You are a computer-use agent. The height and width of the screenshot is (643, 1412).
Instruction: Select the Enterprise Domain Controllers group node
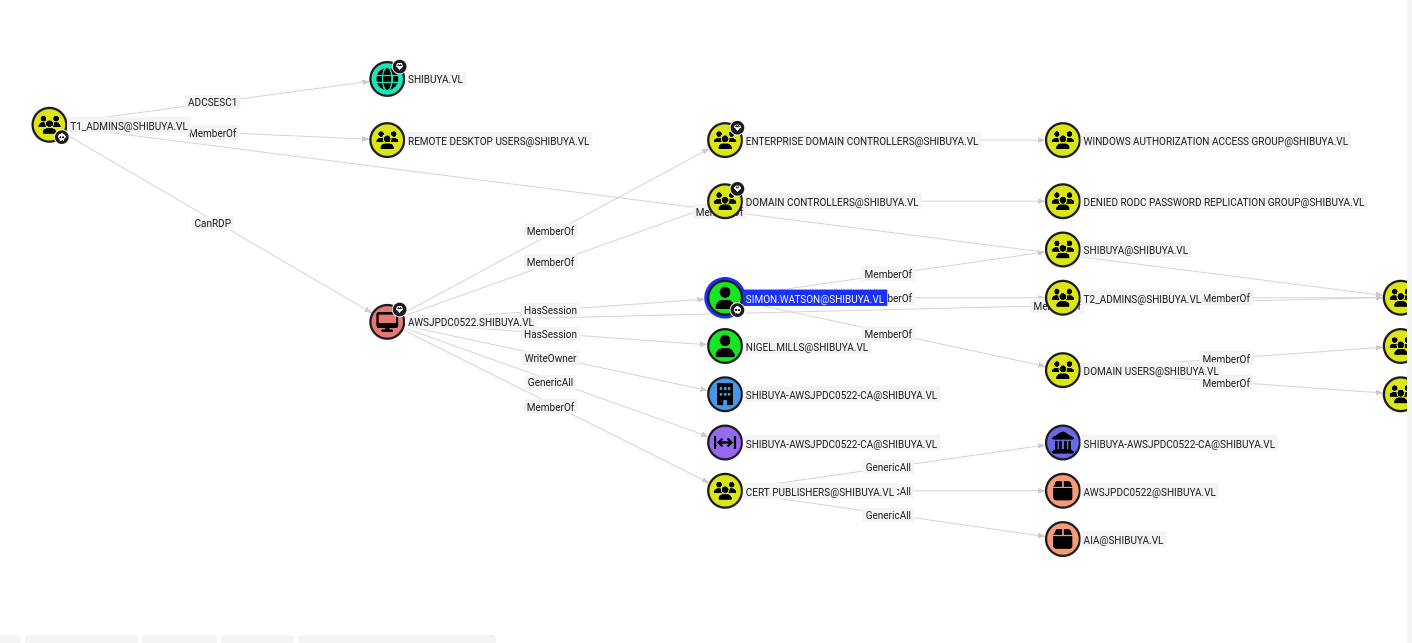[725, 140]
